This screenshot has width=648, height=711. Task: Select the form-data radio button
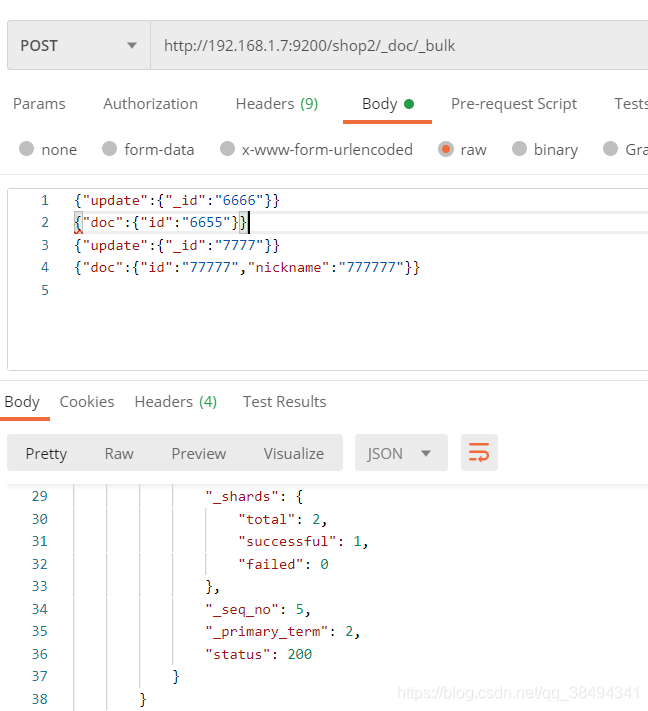pyautogui.click(x=110, y=149)
